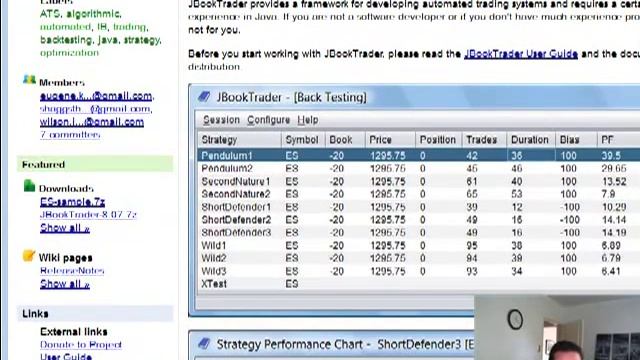Screen dimensions: 640x360
Task: Open the JBookTrader User Guide link
Action: point(521,54)
